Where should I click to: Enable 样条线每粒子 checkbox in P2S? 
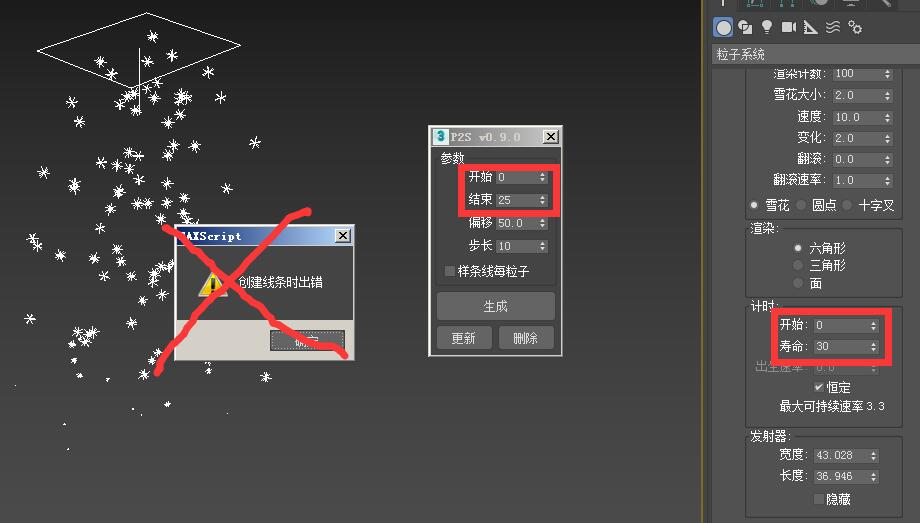[x=449, y=271]
